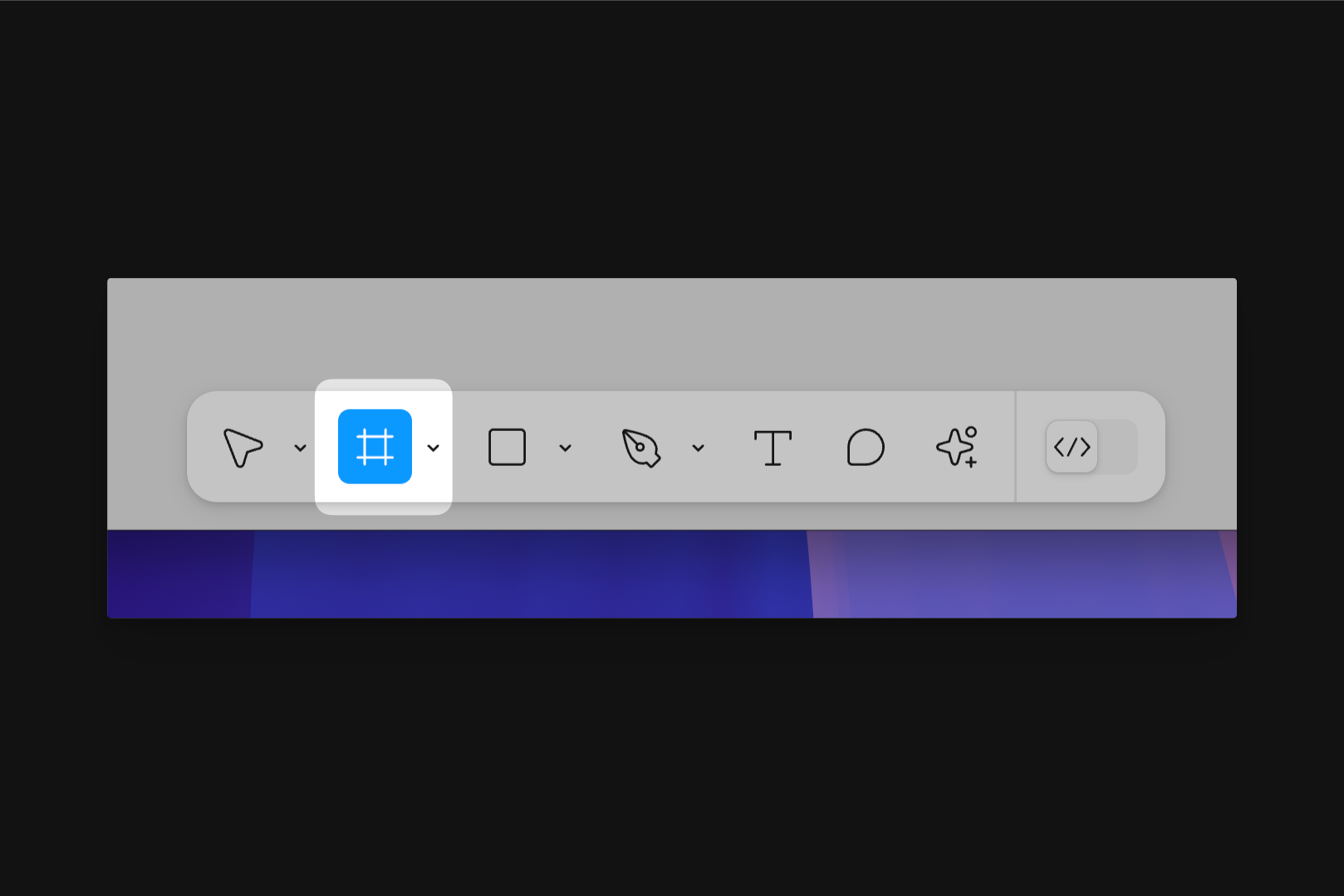Click the blue-purple canvas area
This screenshot has width=1344, height=896.
click(x=532, y=575)
